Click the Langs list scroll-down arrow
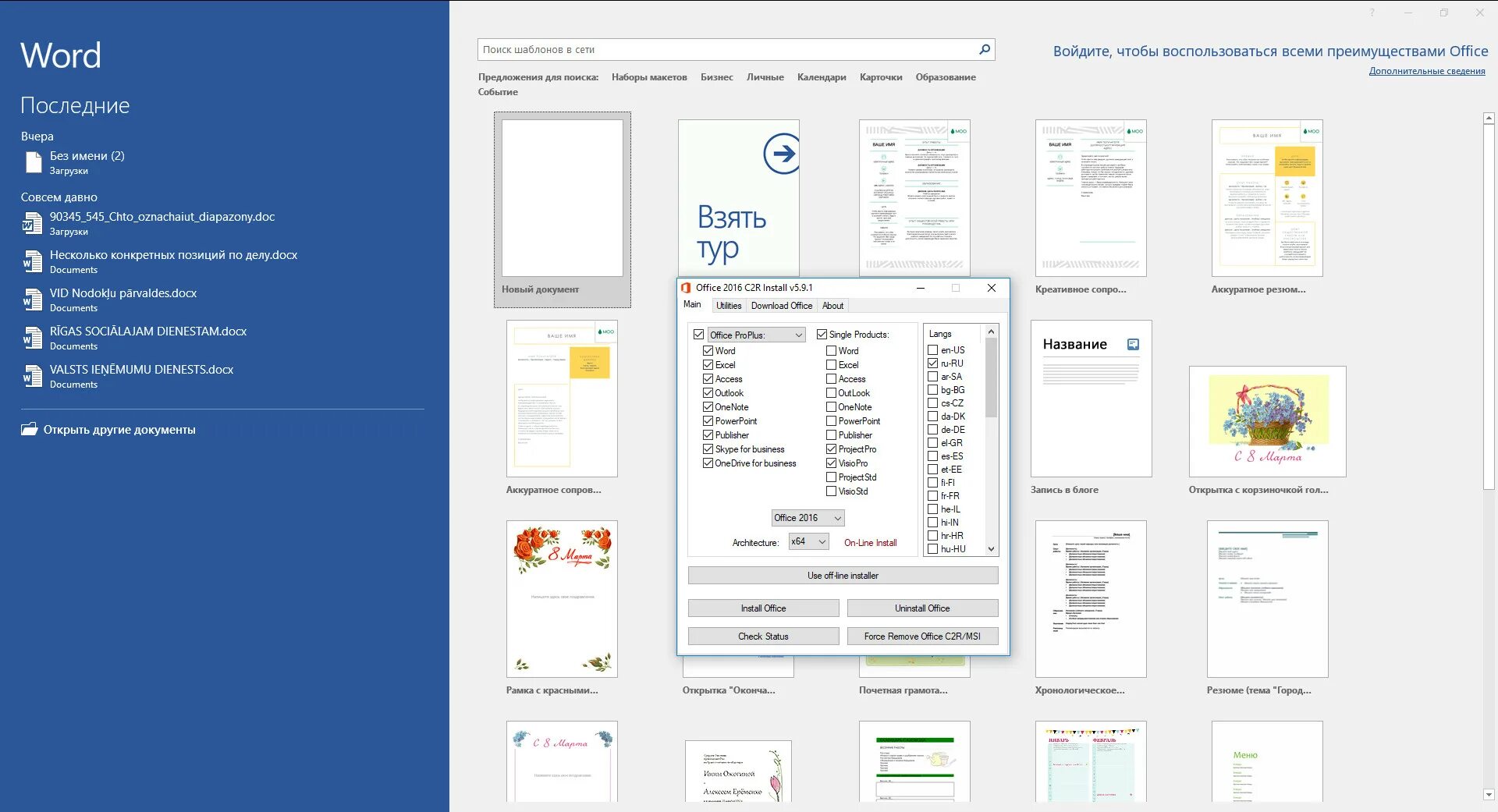 [992, 549]
